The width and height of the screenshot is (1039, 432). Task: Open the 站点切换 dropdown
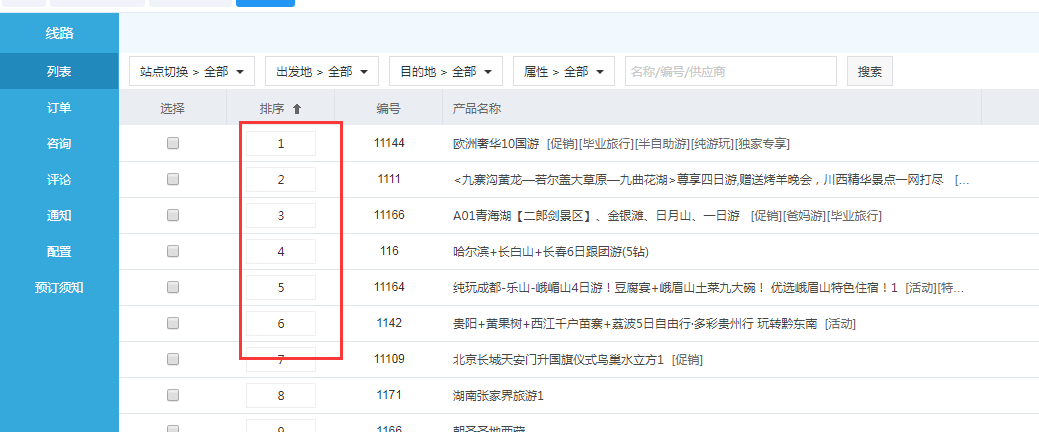tap(192, 72)
